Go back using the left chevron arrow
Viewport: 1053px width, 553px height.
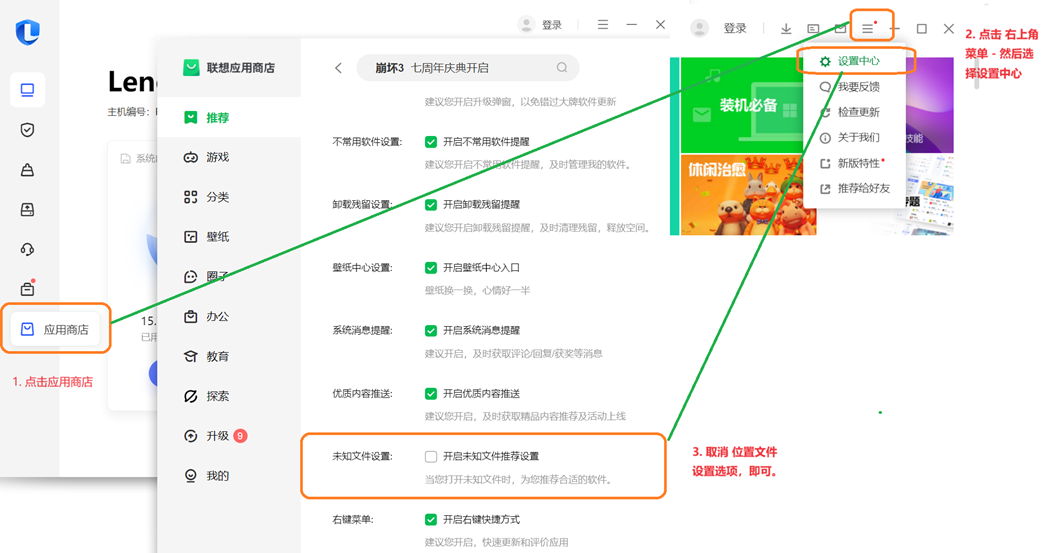338,68
